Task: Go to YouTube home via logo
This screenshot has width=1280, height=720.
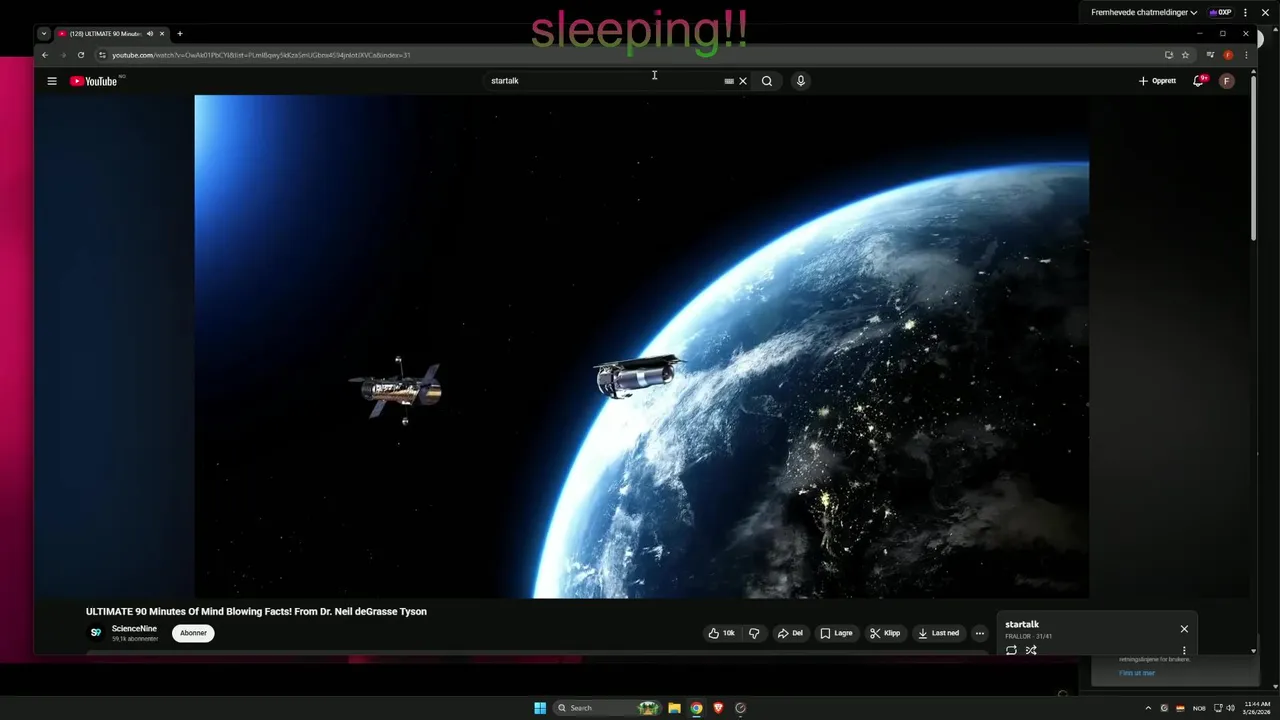Action: tap(94, 81)
